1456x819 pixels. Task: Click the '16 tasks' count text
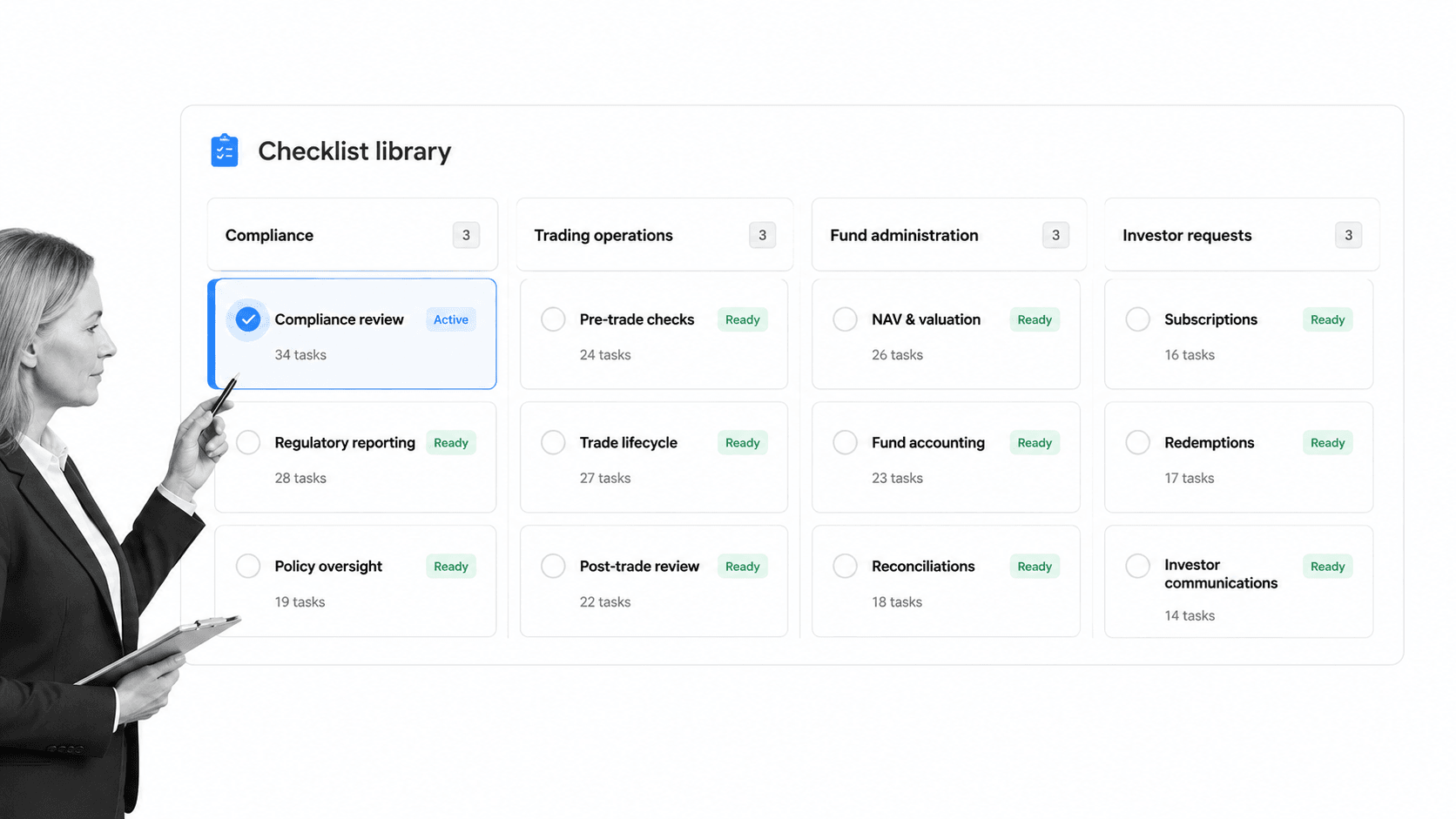coord(1190,354)
